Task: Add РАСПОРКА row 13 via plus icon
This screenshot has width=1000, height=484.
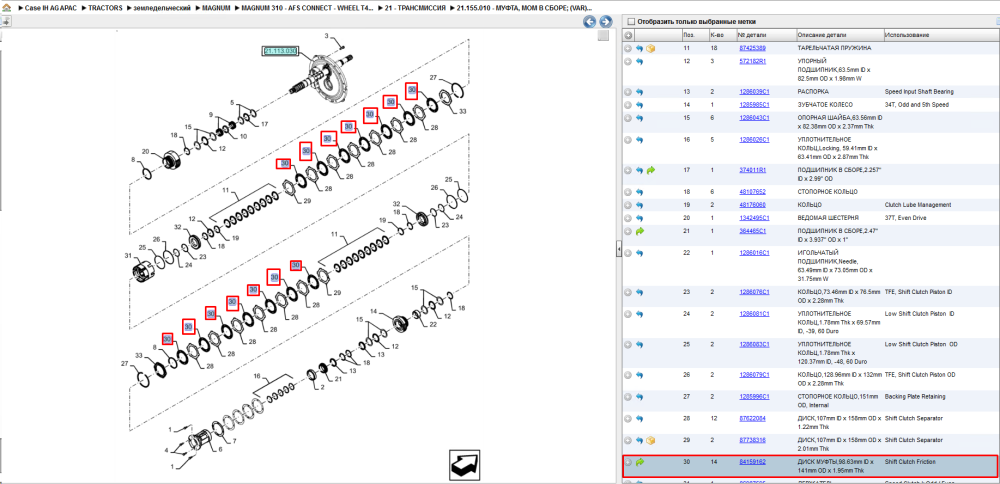Action: coord(628,92)
